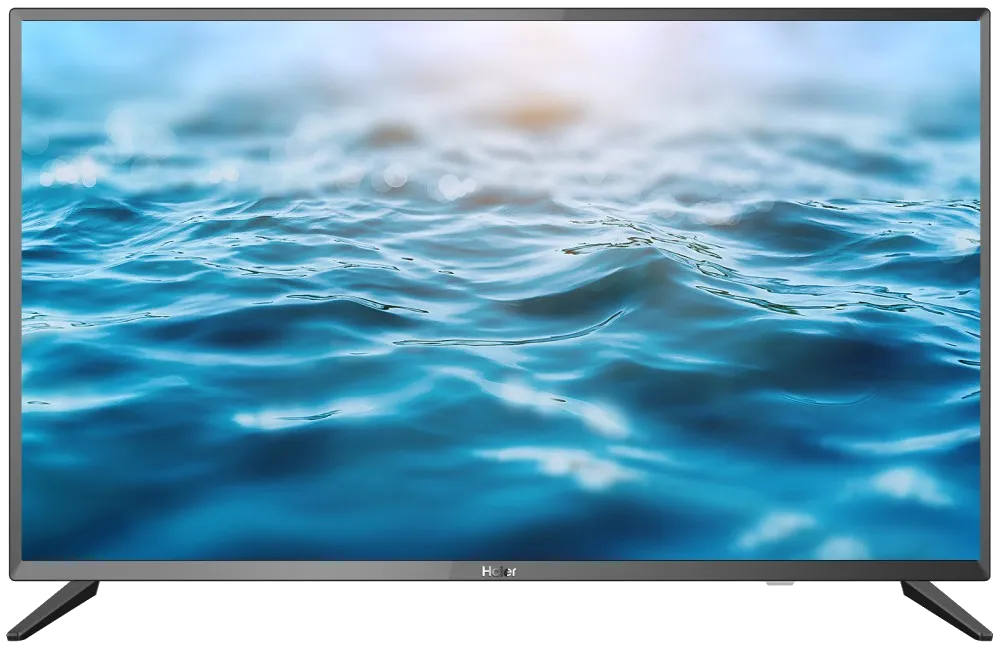Screen dimensions: 1000x652
Task: Click the right side bezel of the TV
Action: pos(986,300)
